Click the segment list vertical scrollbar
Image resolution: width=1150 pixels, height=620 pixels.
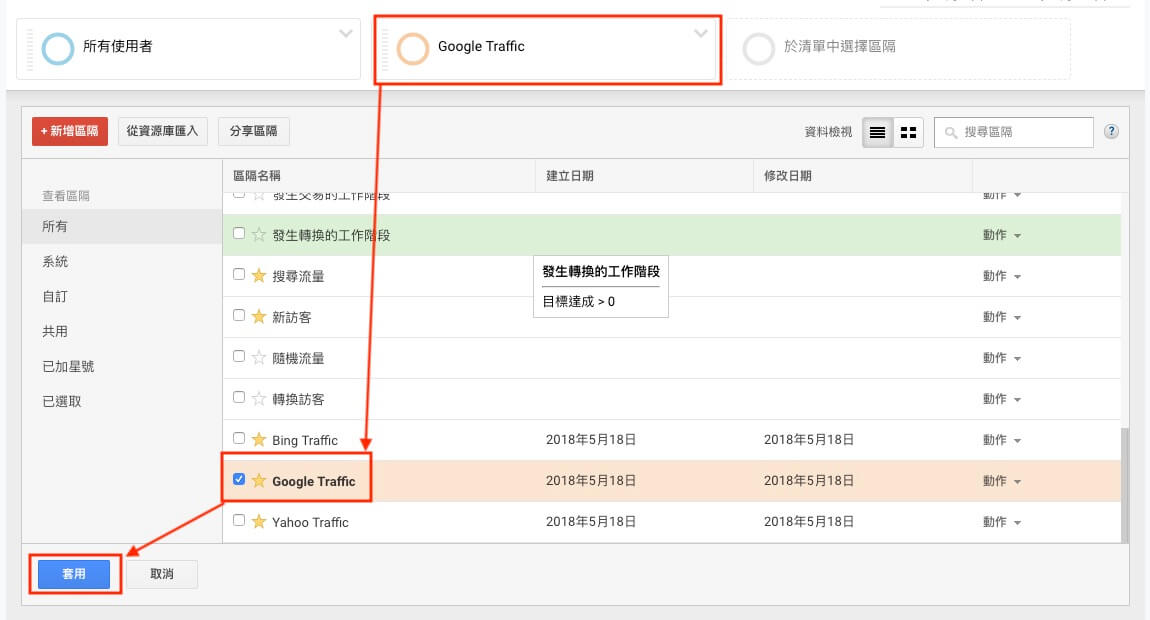pos(1125,485)
